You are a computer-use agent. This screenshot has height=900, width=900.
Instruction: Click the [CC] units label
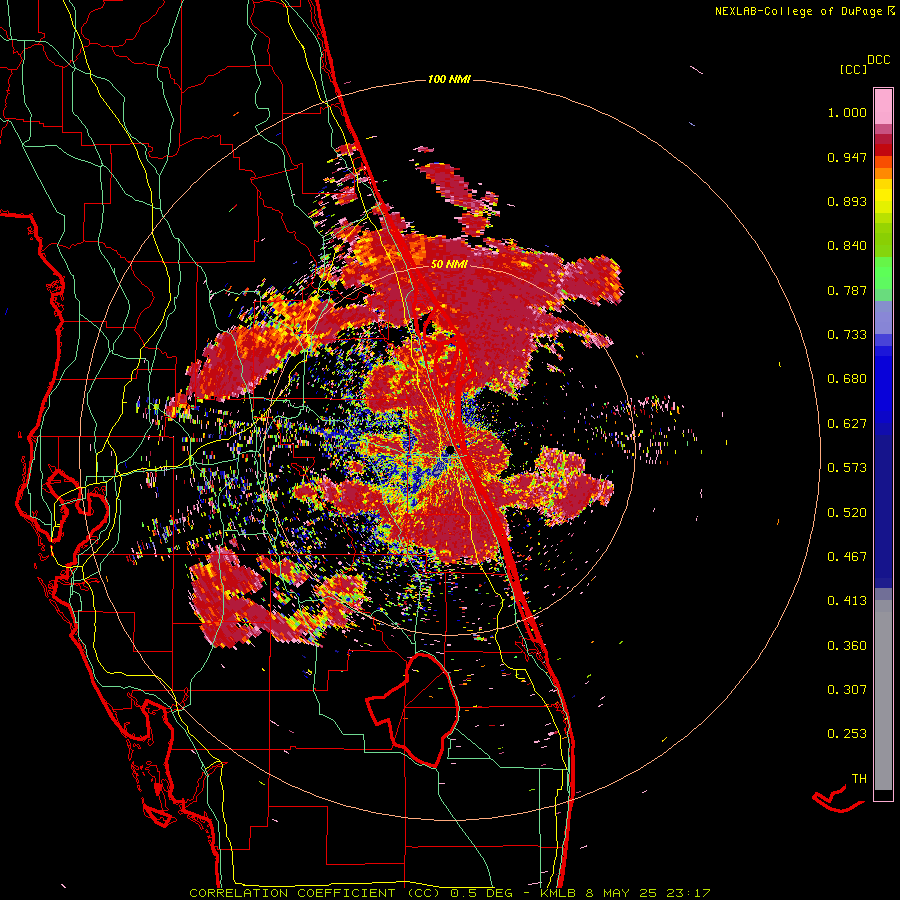pyautogui.click(x=853, y=69)
